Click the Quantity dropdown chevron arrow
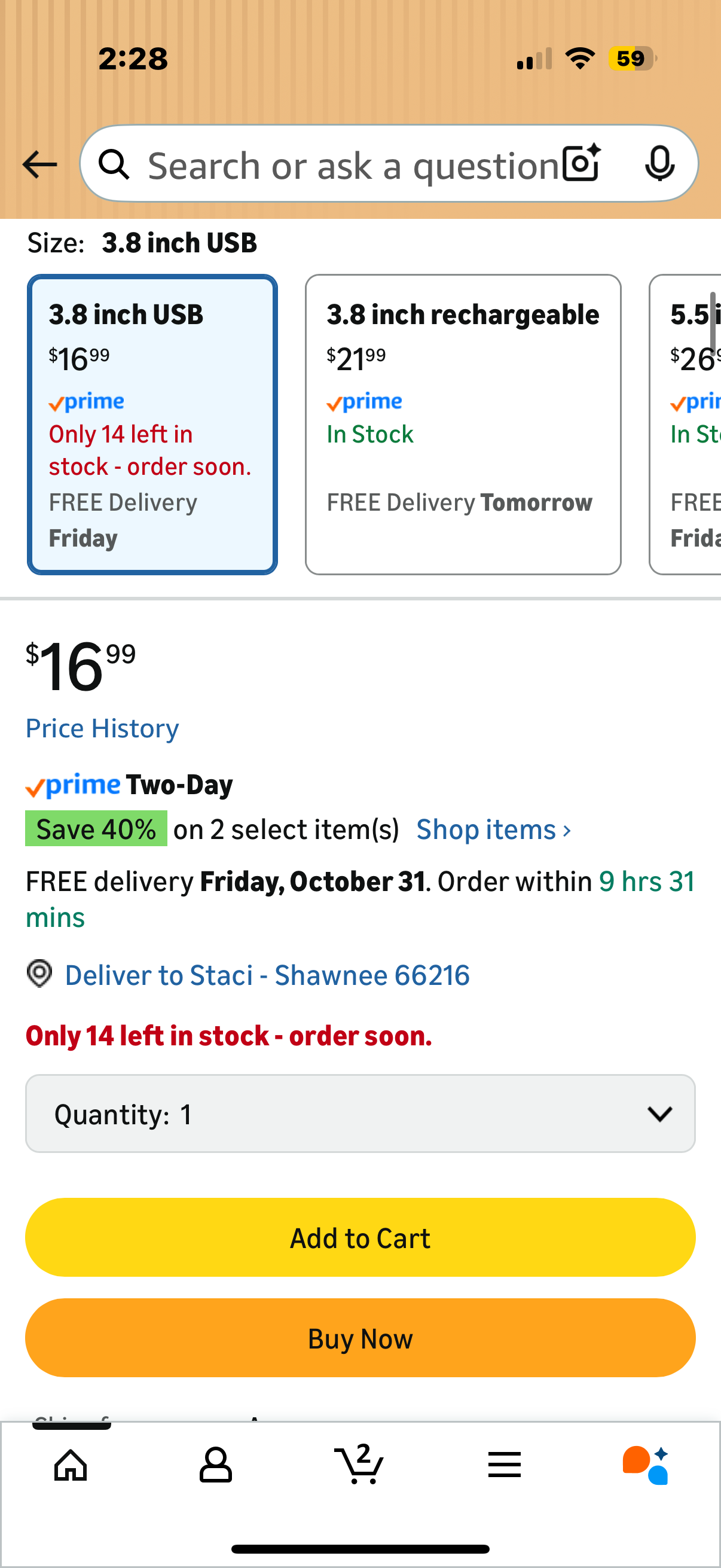Screen dimensions: 721x1568 (659, 1114)
